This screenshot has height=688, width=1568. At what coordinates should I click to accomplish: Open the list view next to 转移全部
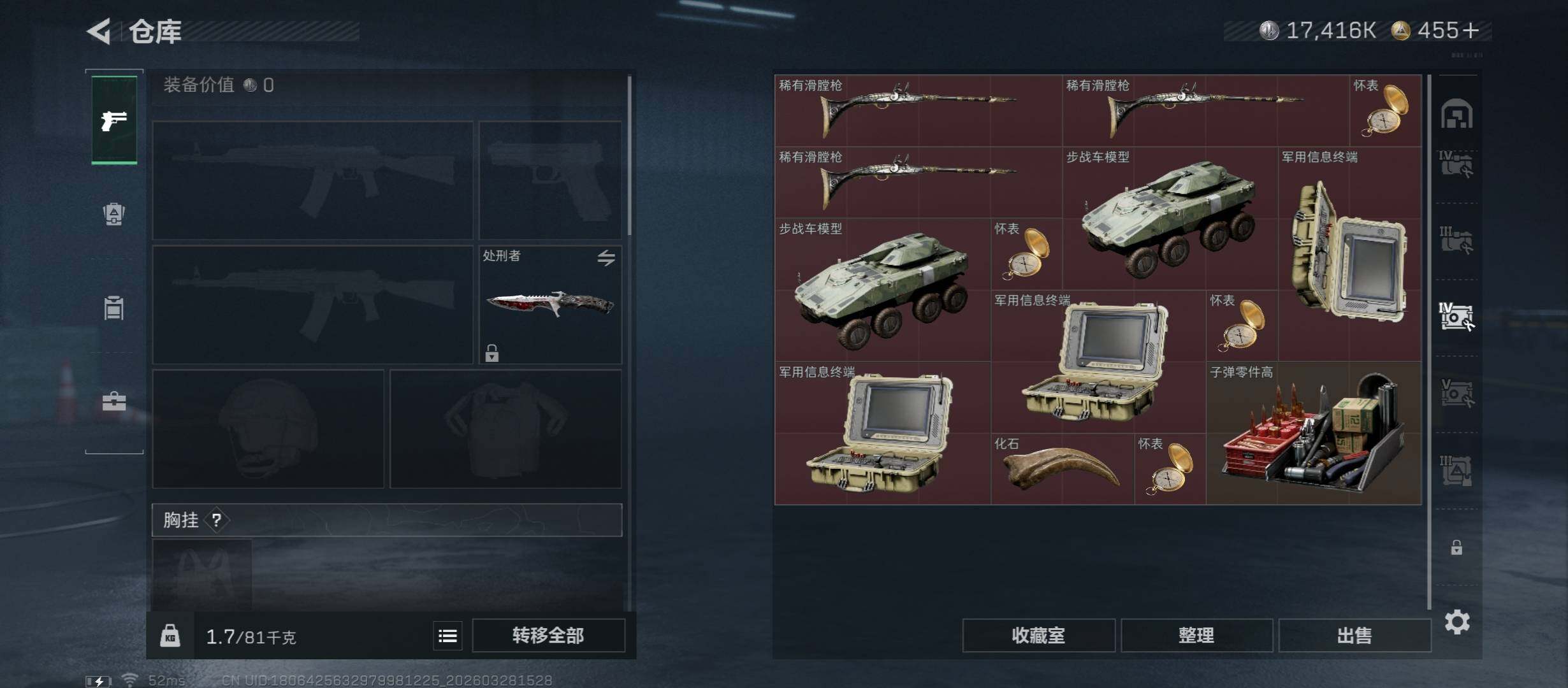click(x=447, y=635)
